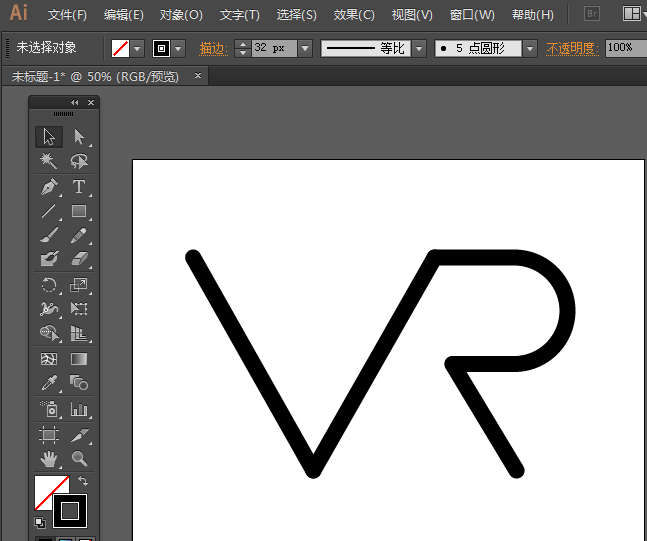Close the 未标题-1* document tab
Image resolution: width=647 pixels, height=541 pixels.
[198, 76]
